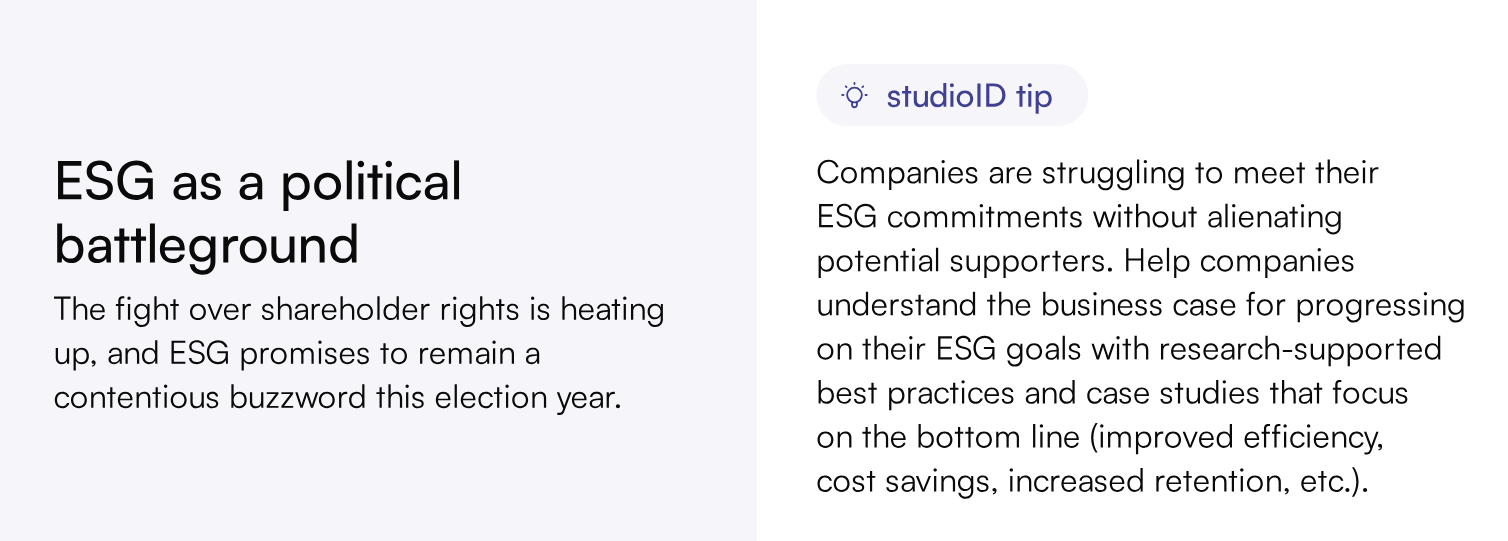Click the phrase 'best practices'
1508x541 pixels.
pos(915,393)
